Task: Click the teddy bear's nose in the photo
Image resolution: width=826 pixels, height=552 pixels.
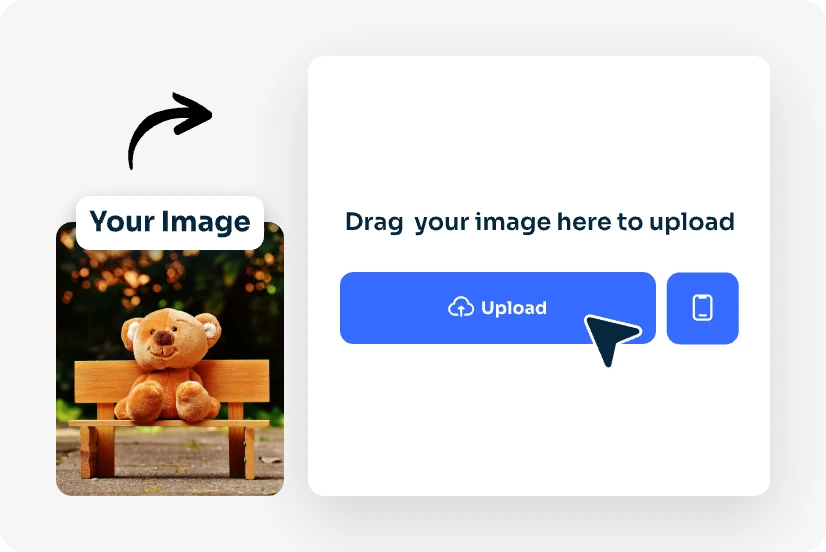Action: (164, 338)
